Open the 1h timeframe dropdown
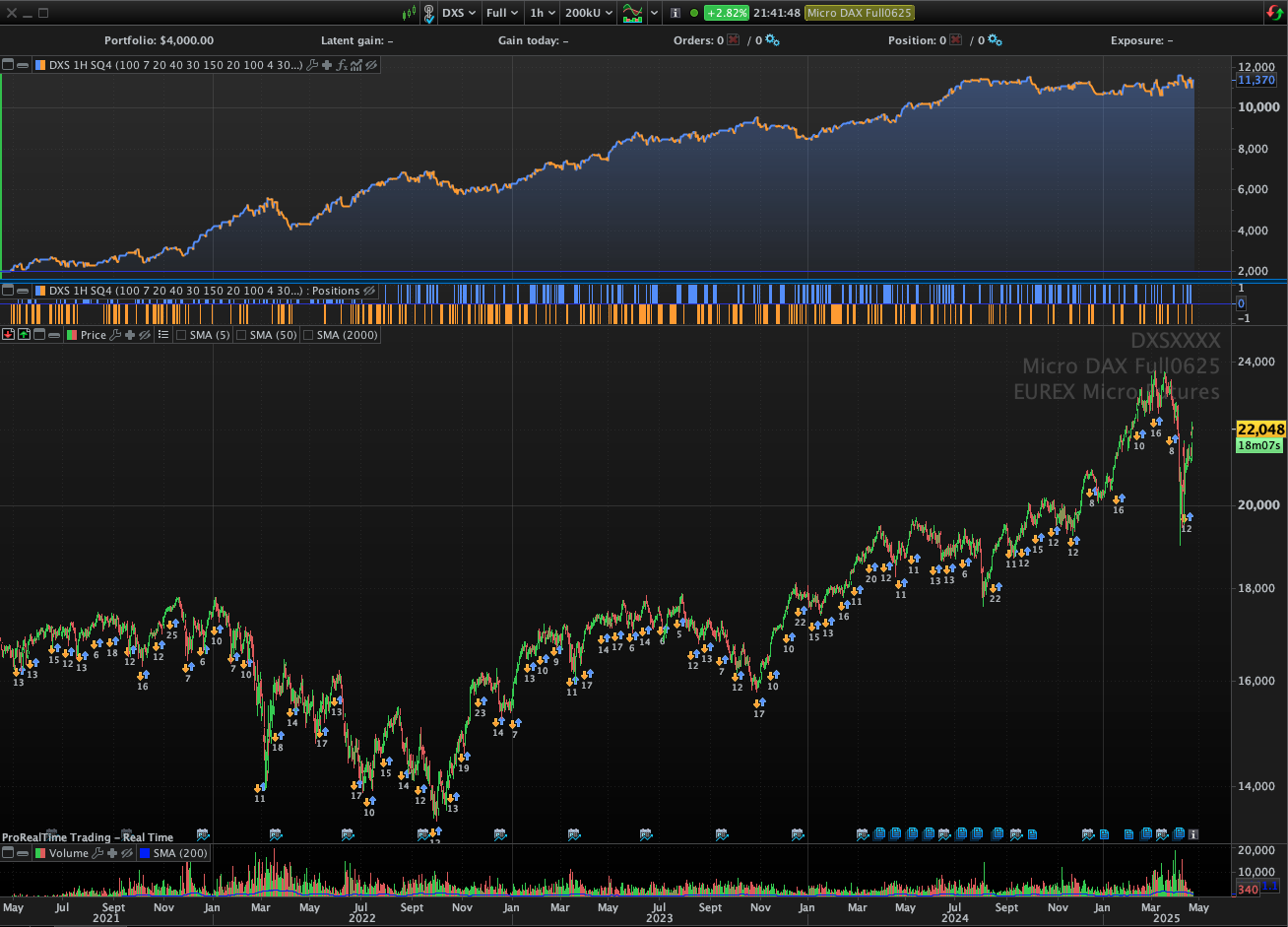Screen dimensions: 1288x927 (x=543, y=13)
